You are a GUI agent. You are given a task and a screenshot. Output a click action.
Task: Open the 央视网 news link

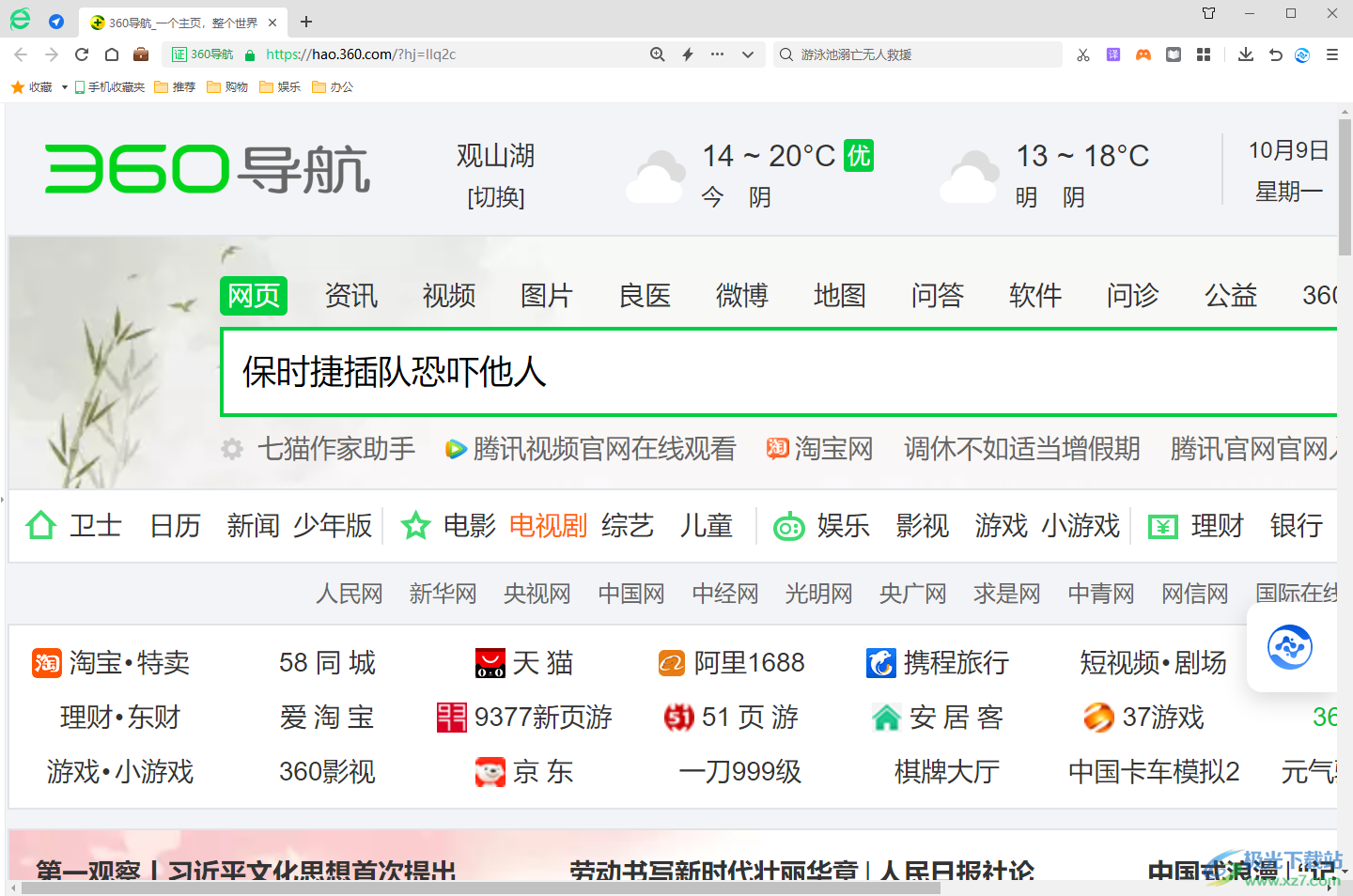537,594
